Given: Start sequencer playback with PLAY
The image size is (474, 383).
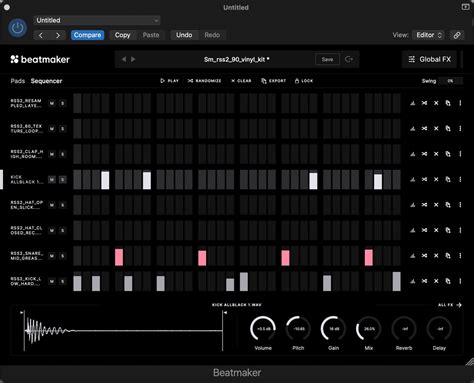Looking at the screenshot, I should [x=170, y=81].
